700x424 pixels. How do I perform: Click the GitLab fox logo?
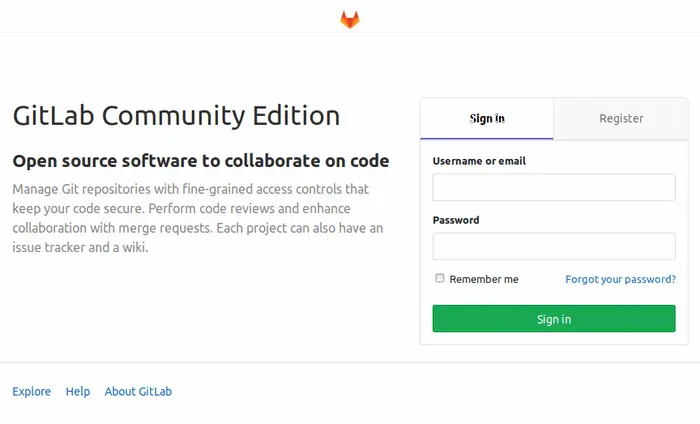click(x=349, y=19)
